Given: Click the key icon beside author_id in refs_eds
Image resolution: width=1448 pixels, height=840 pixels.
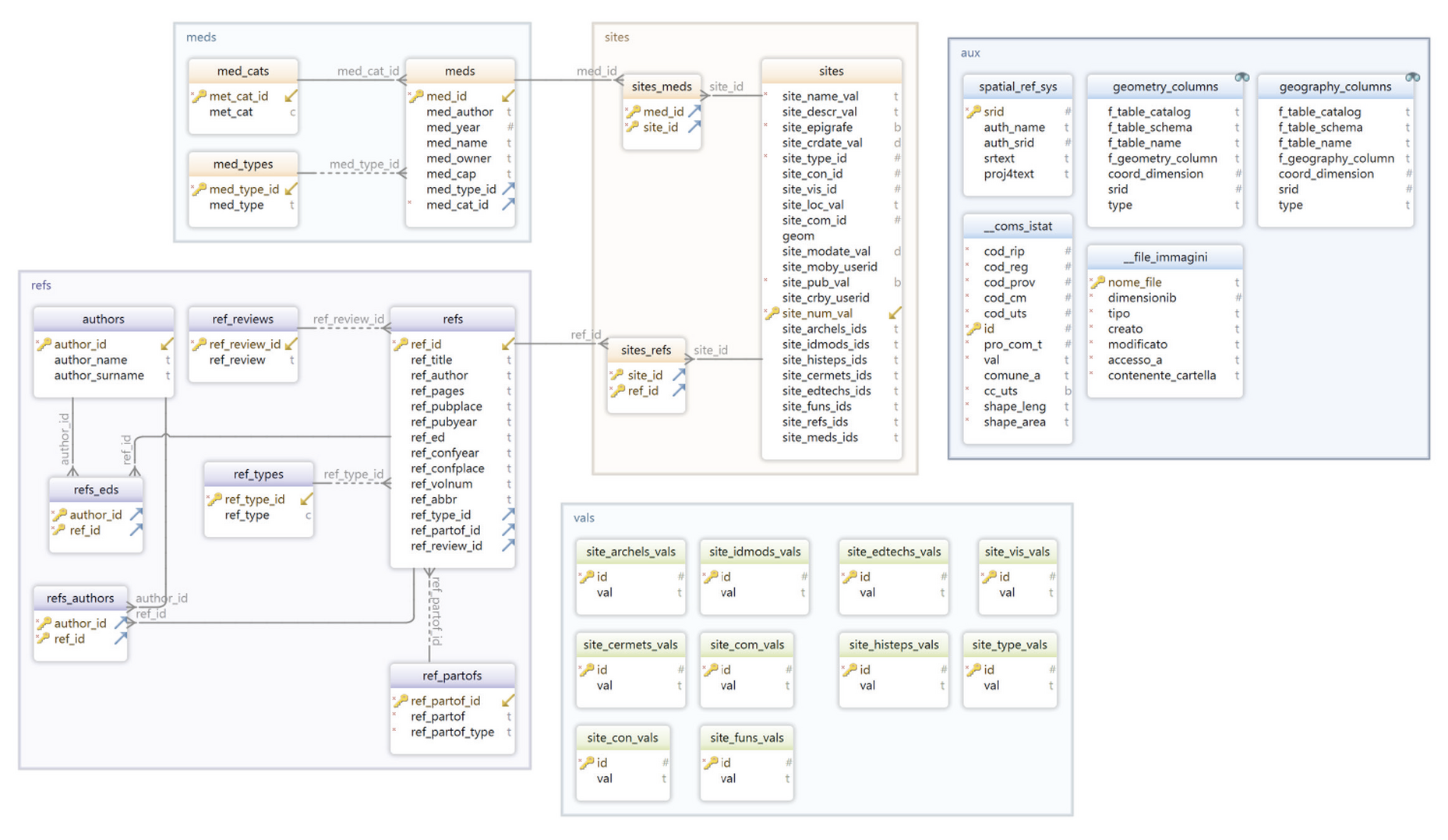Looking at the screenshot, I should tap(59, 514).
